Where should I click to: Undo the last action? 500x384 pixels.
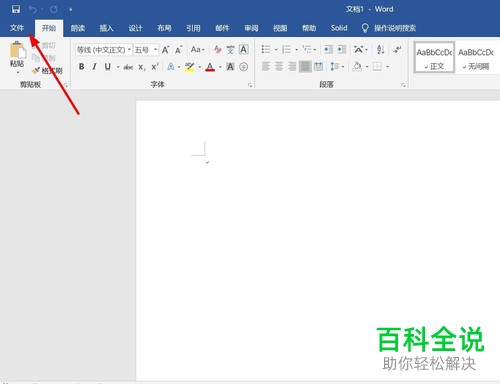32,9
